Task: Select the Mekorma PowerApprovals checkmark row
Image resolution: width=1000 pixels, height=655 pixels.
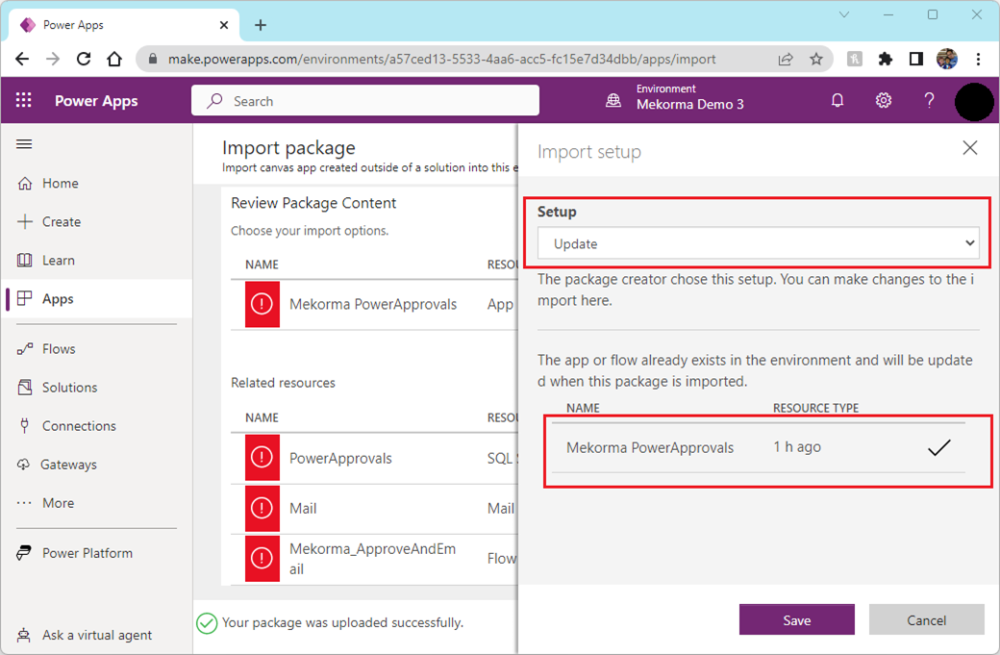Action: point(755,448)
